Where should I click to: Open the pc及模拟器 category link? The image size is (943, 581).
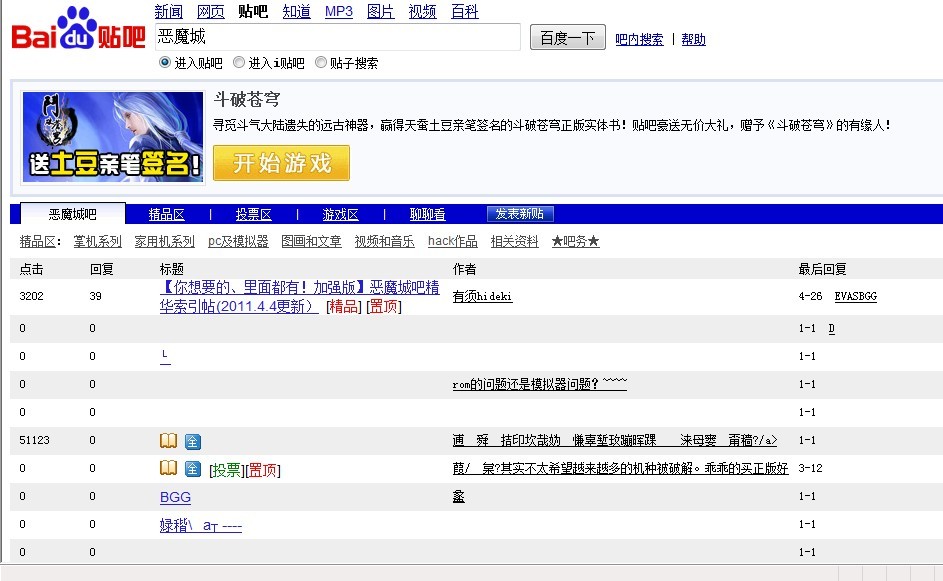pos(238,241)
